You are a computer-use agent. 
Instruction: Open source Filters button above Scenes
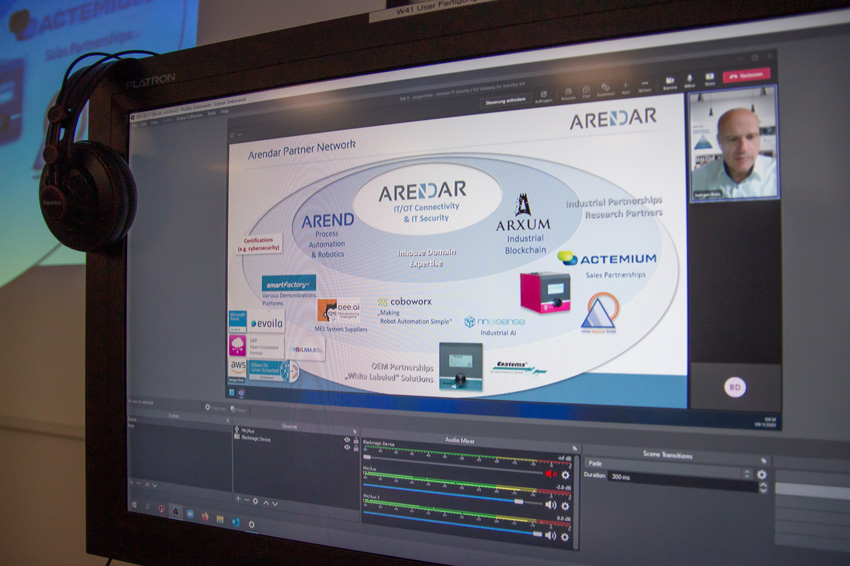pos(239,409)
